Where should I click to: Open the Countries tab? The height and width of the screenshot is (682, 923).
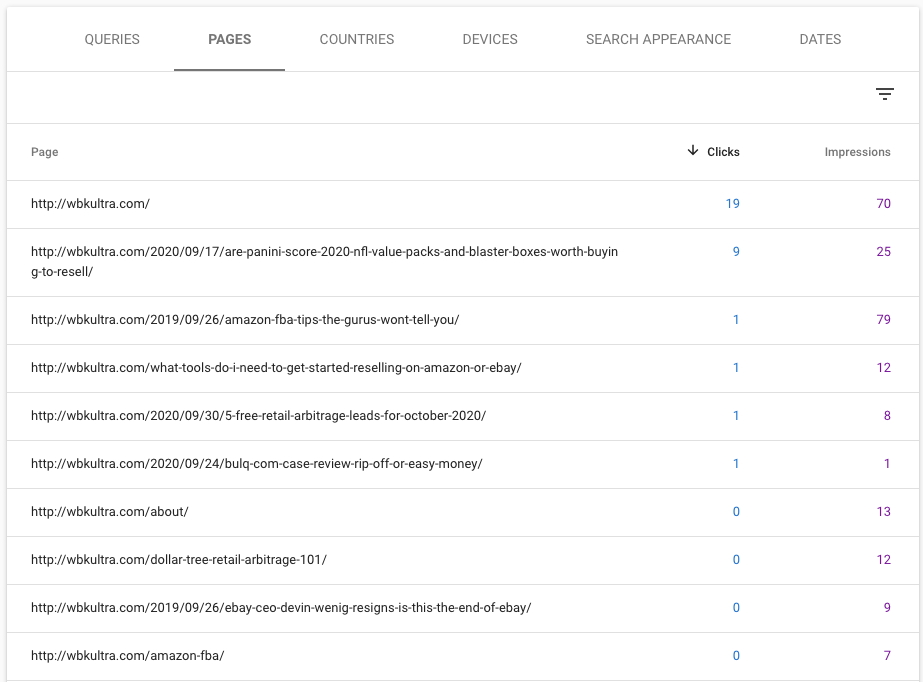point(357,39)
